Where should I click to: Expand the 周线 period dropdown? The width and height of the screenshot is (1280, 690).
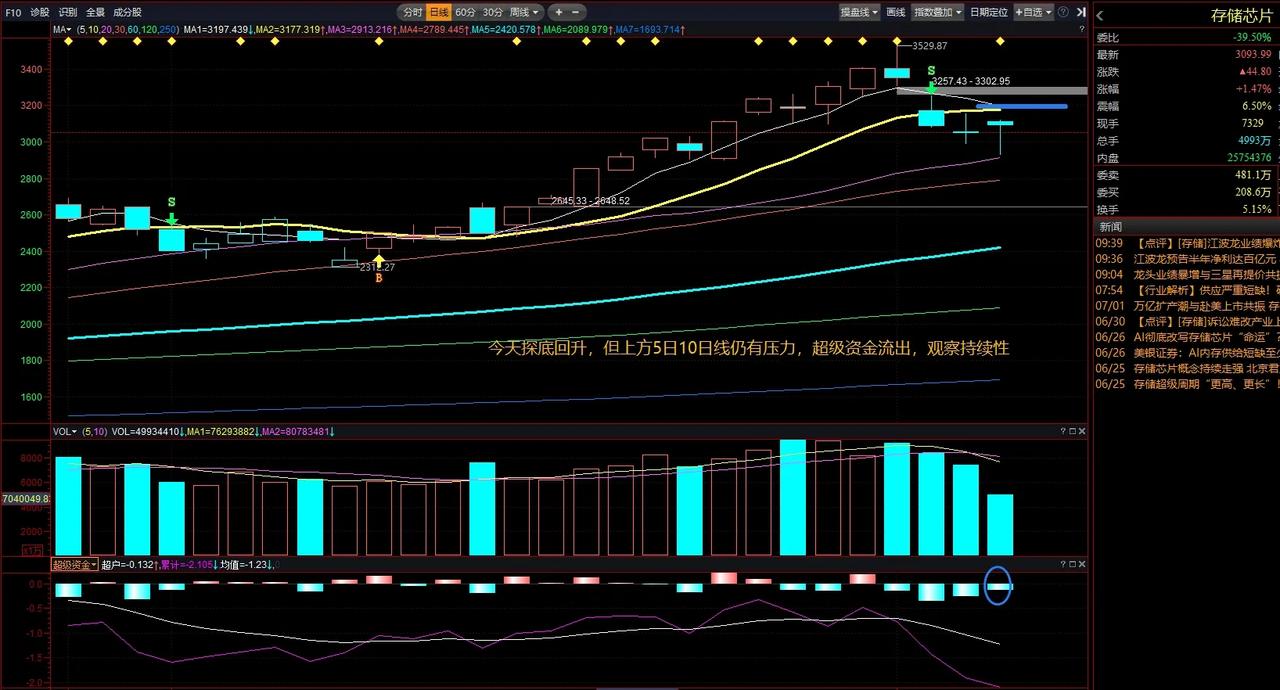click(x=525, y=12)
